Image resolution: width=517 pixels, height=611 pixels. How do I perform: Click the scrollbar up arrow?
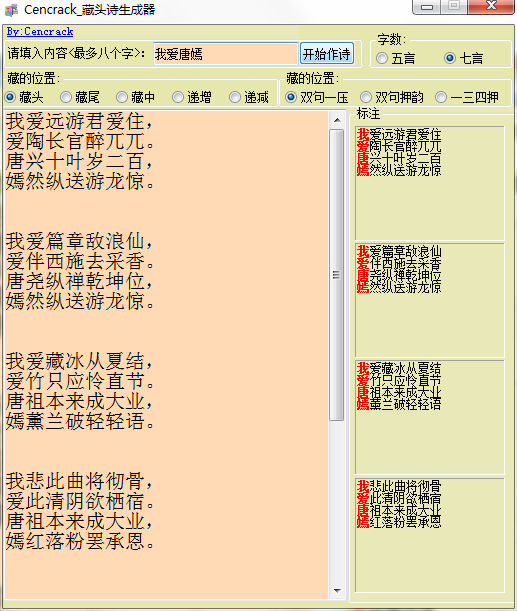[337, 120]
